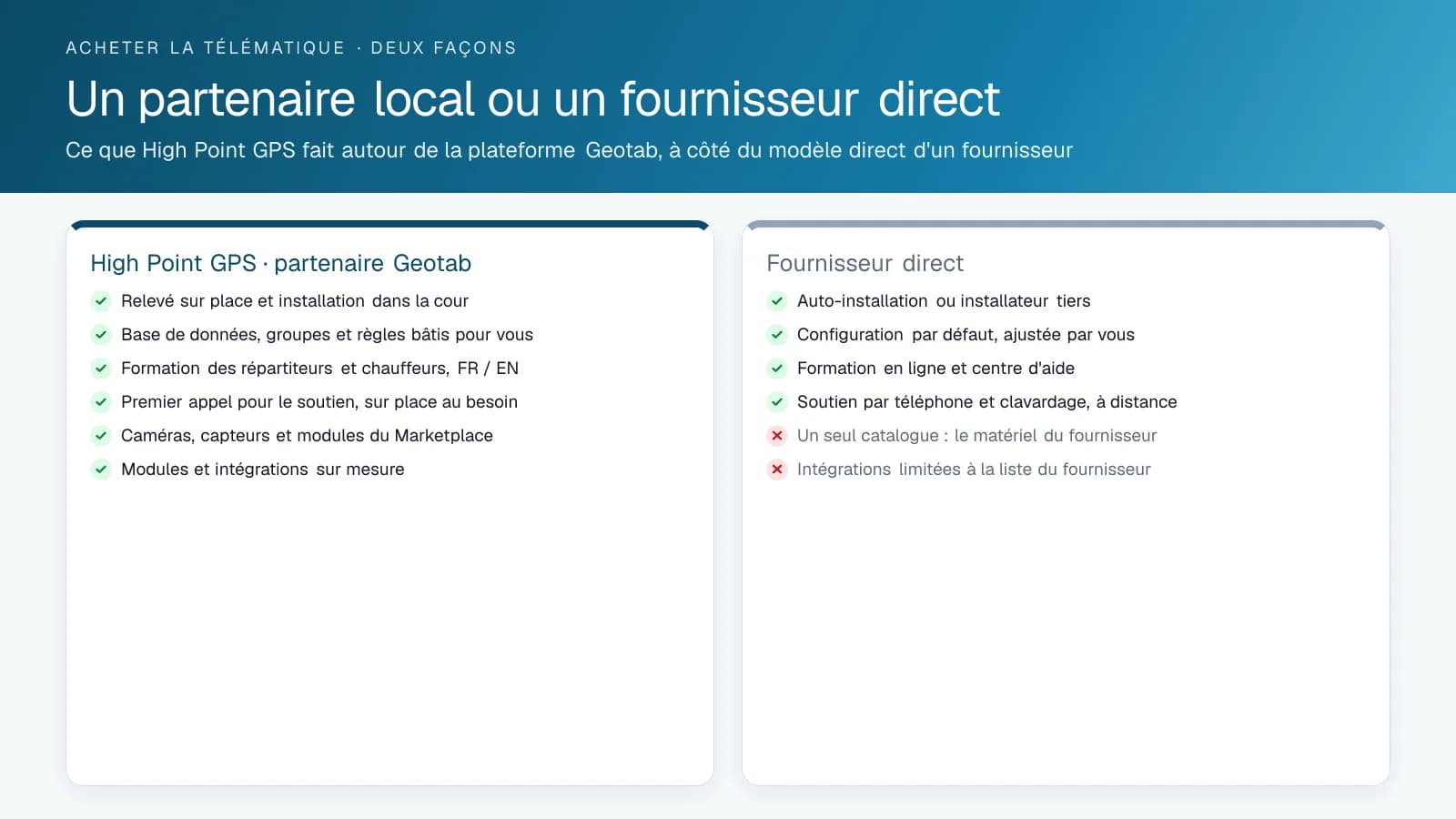Click the check icon beside 'Premier appel pour le soutien'
The height and width of the screenshot is (819, 1456).
click(101, 402)
